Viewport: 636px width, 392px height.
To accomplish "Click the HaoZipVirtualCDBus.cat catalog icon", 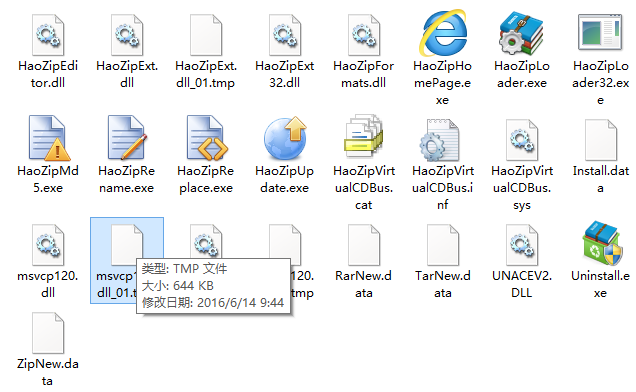I will tap(364, 136).
